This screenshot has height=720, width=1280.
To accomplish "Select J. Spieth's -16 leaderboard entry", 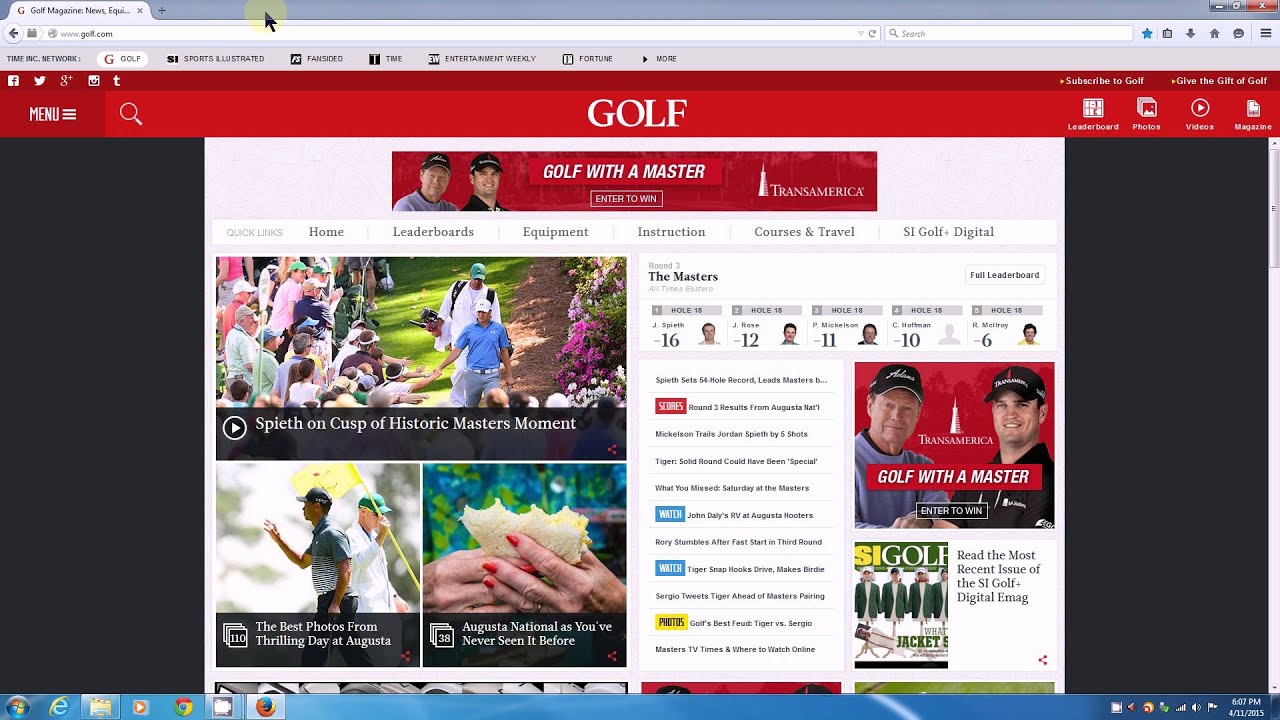I will tap(687, 328).
